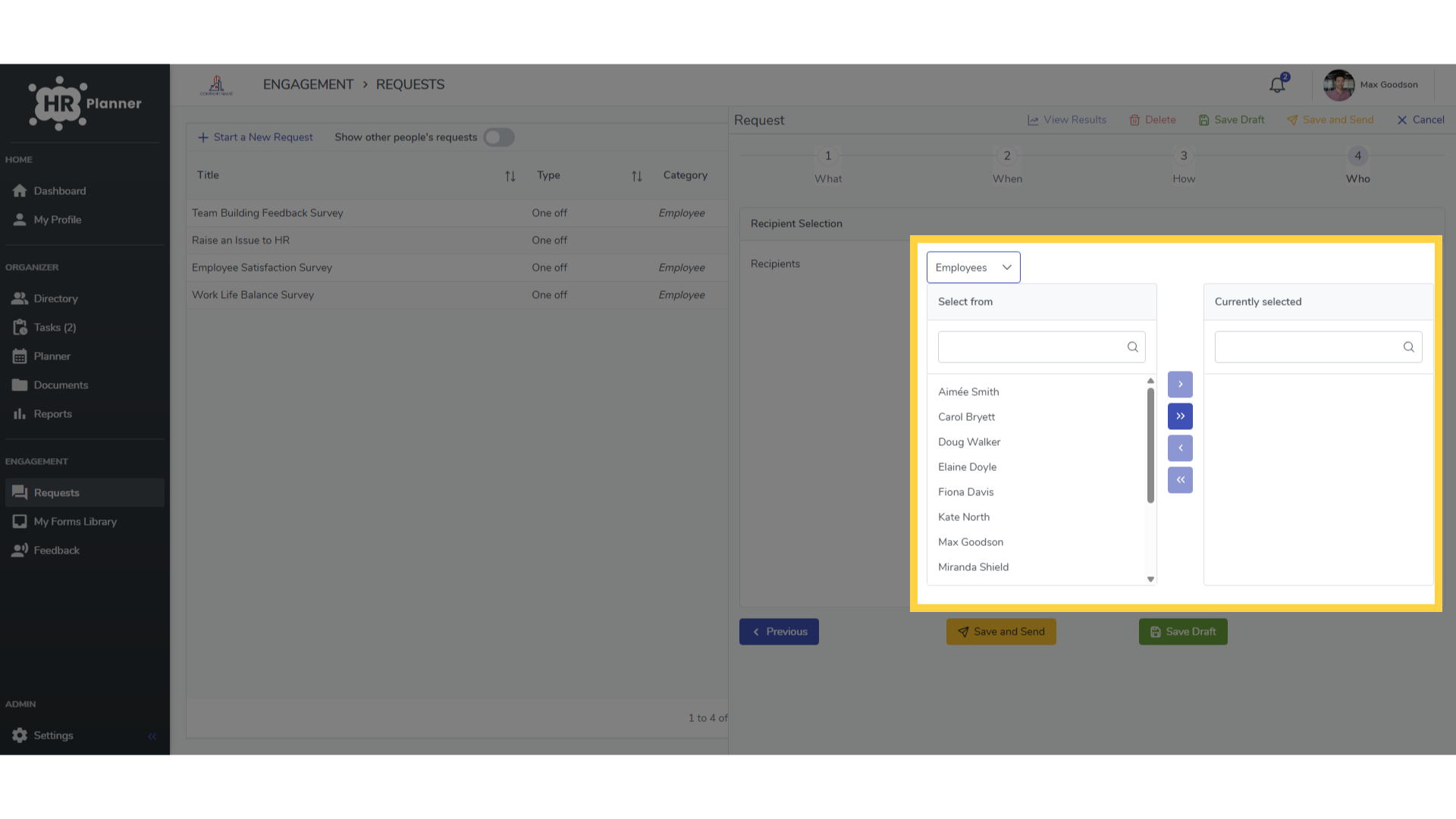Viewport: 1456px width, 819px height.
Task: Click the HR Planner logo
Action: click(x=85, y=103)
